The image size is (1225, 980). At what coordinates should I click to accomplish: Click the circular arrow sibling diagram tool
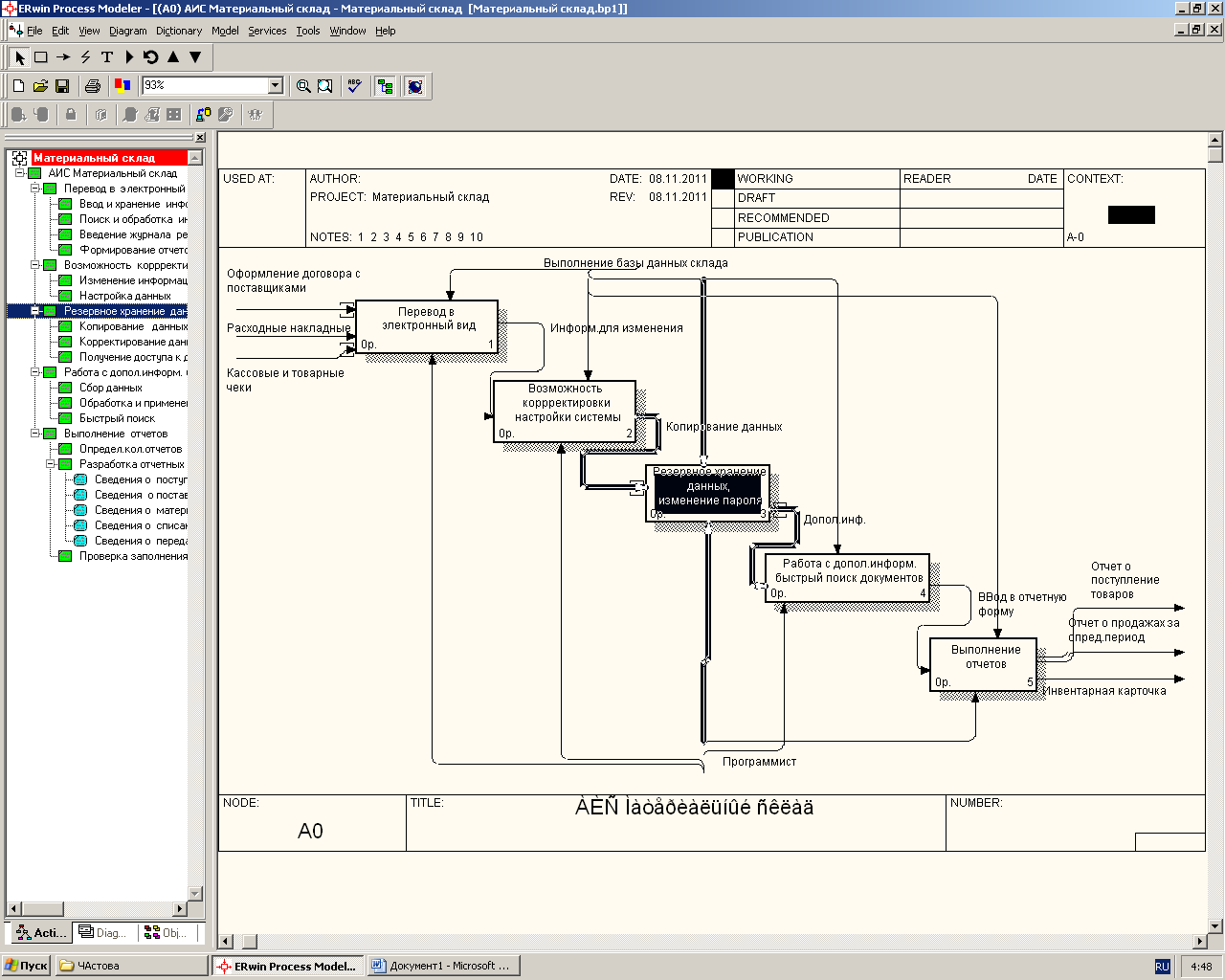(151, 57)
